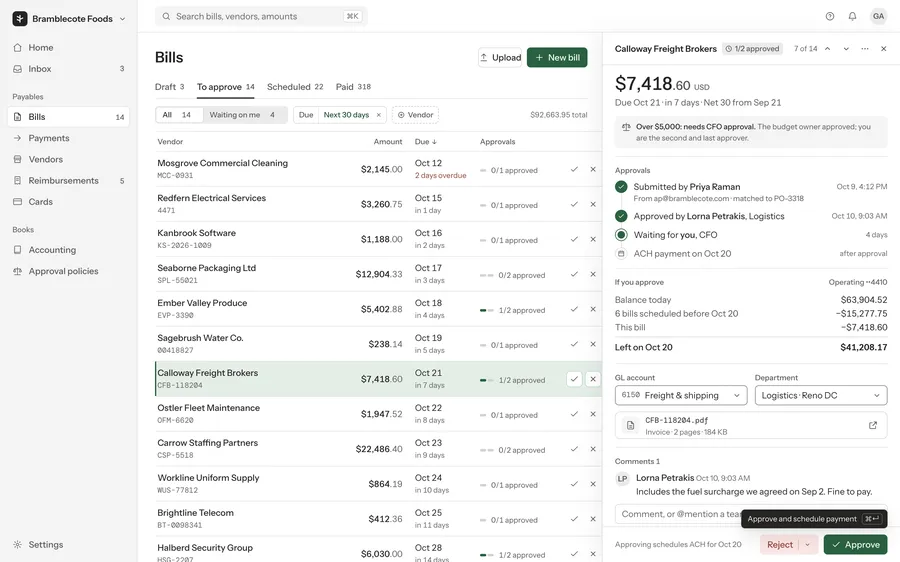Click Ember Valley Produce 1/2 approved progress
The height and width of the screenshot is (562, 900).
[512, 311]
